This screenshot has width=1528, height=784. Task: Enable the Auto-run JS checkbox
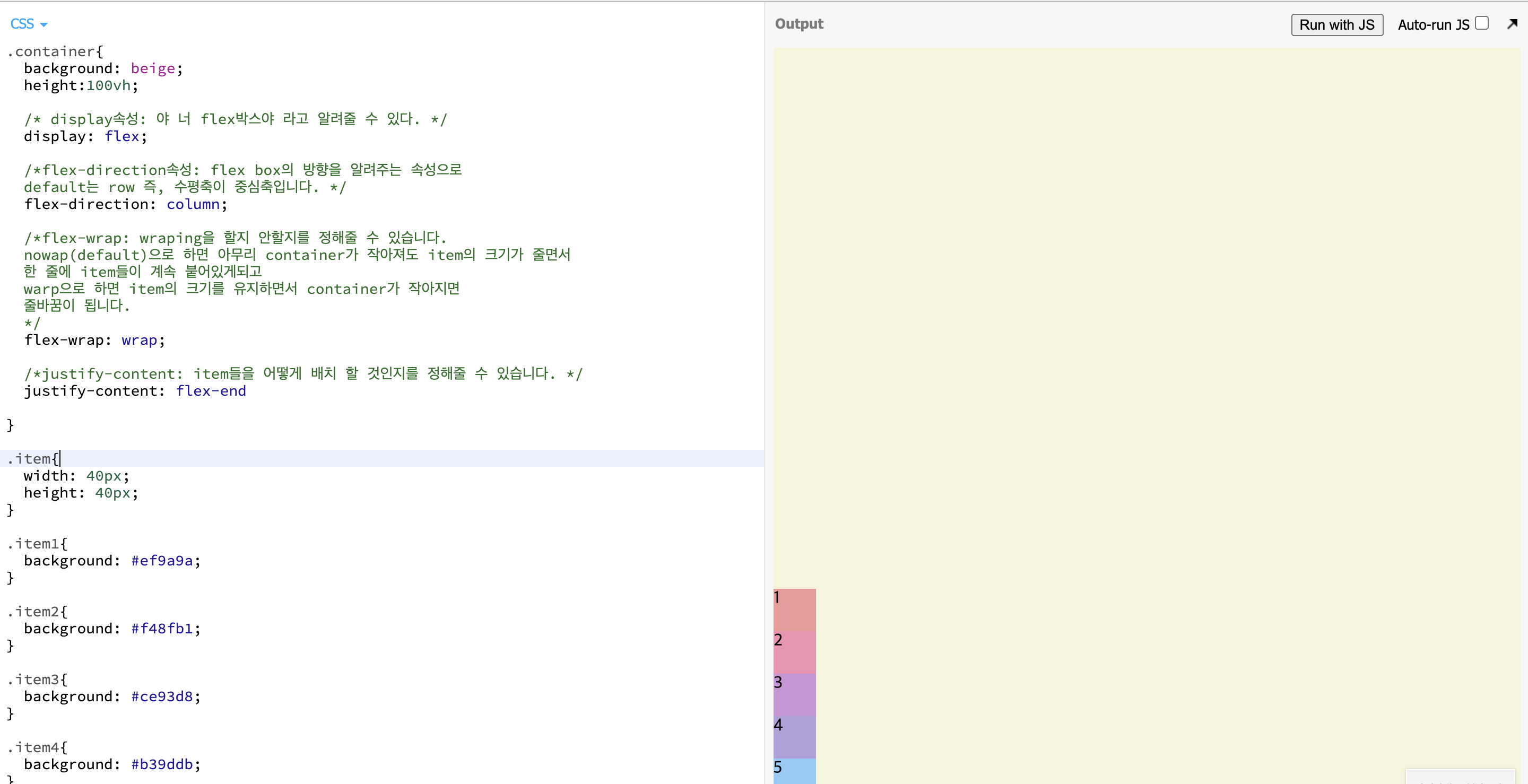click(x=1482, y=23)
